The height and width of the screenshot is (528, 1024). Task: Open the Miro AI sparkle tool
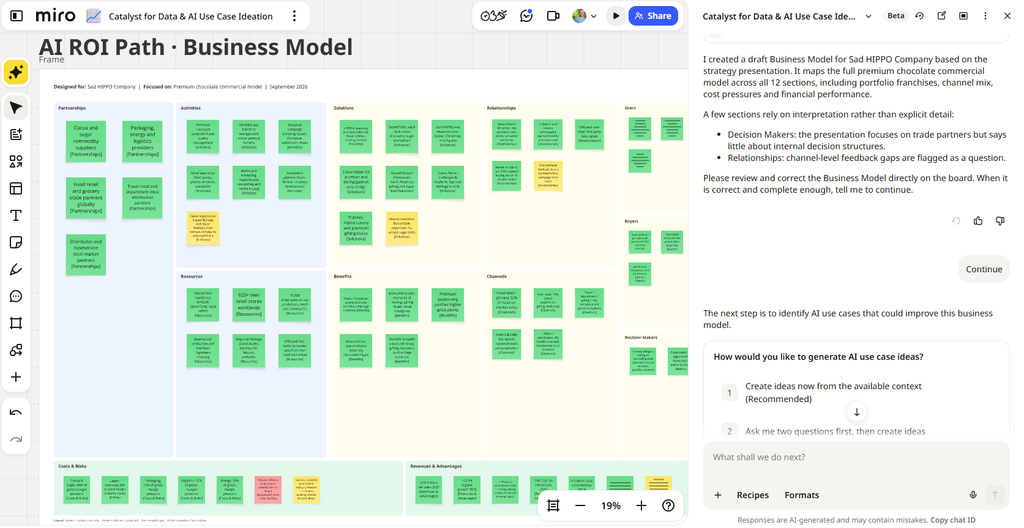click(x=16, y=73)
